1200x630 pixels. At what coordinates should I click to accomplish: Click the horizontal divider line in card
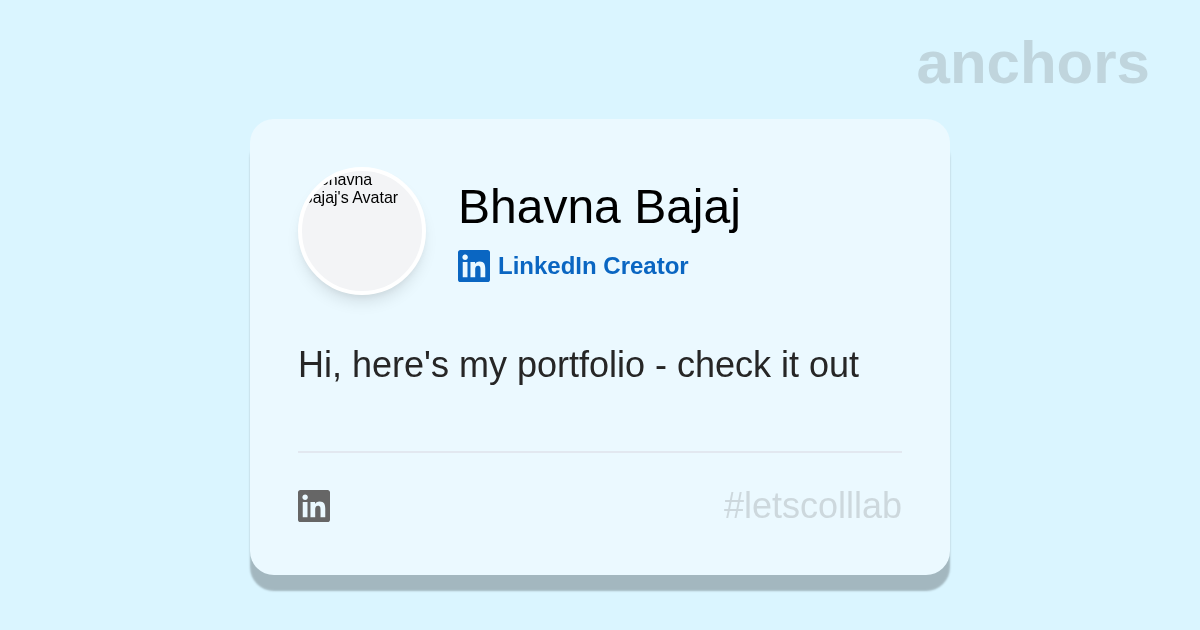[x=600, y=452]
